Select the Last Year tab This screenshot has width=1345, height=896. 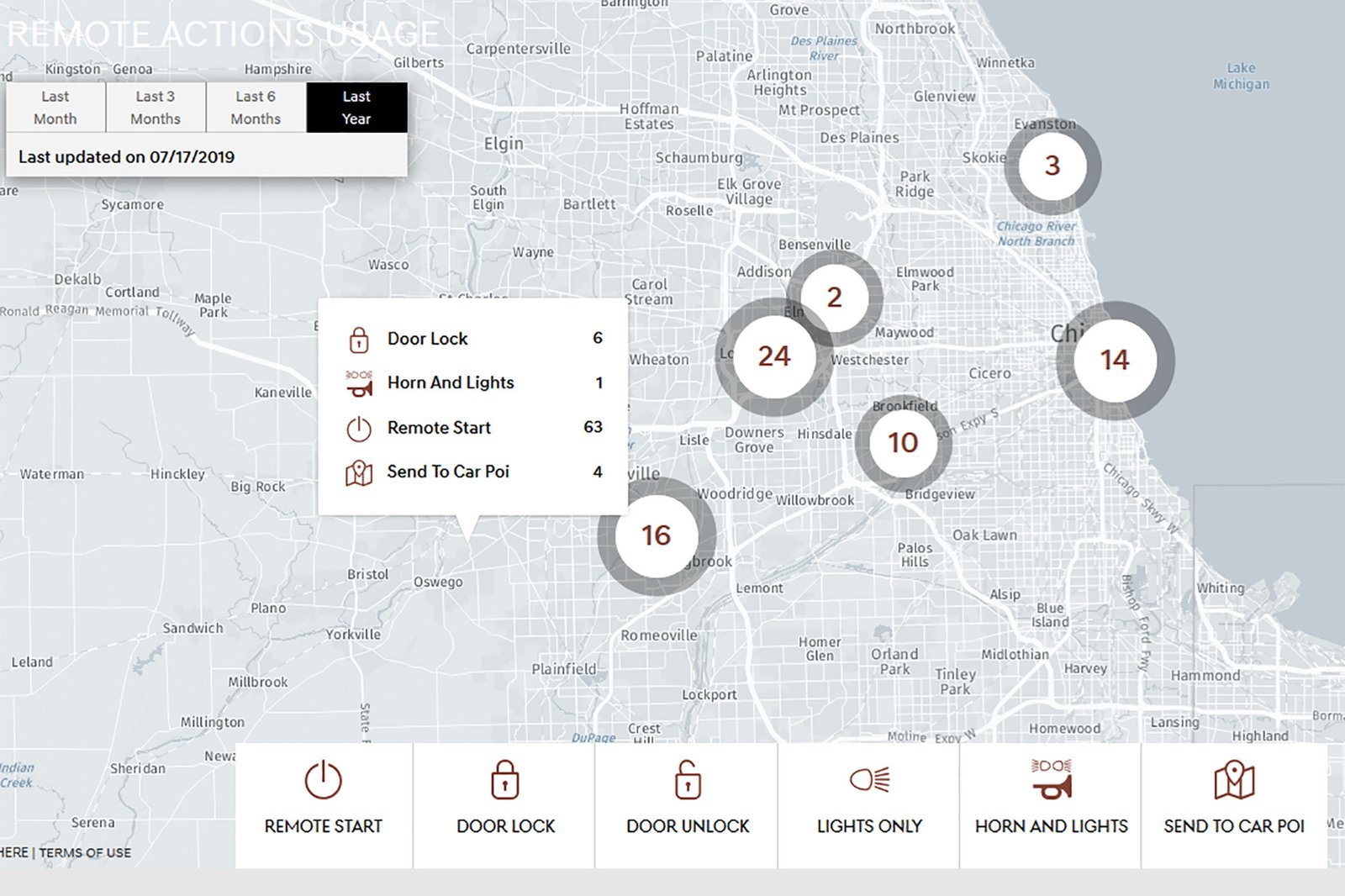(356, 108)
